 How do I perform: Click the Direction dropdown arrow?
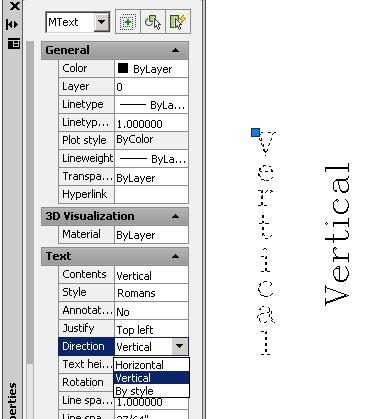[179, 346]
